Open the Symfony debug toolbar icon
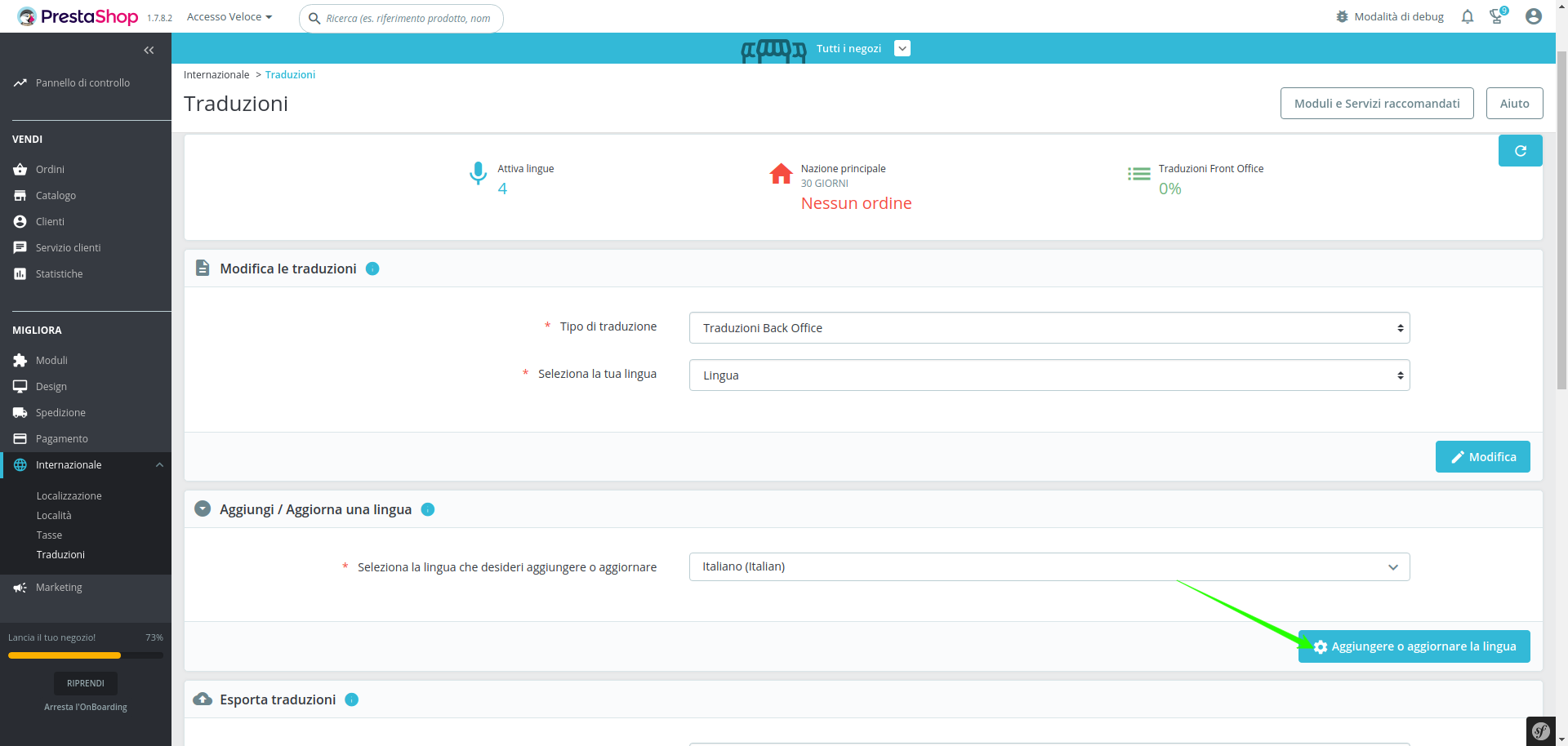 [1541, 731]
